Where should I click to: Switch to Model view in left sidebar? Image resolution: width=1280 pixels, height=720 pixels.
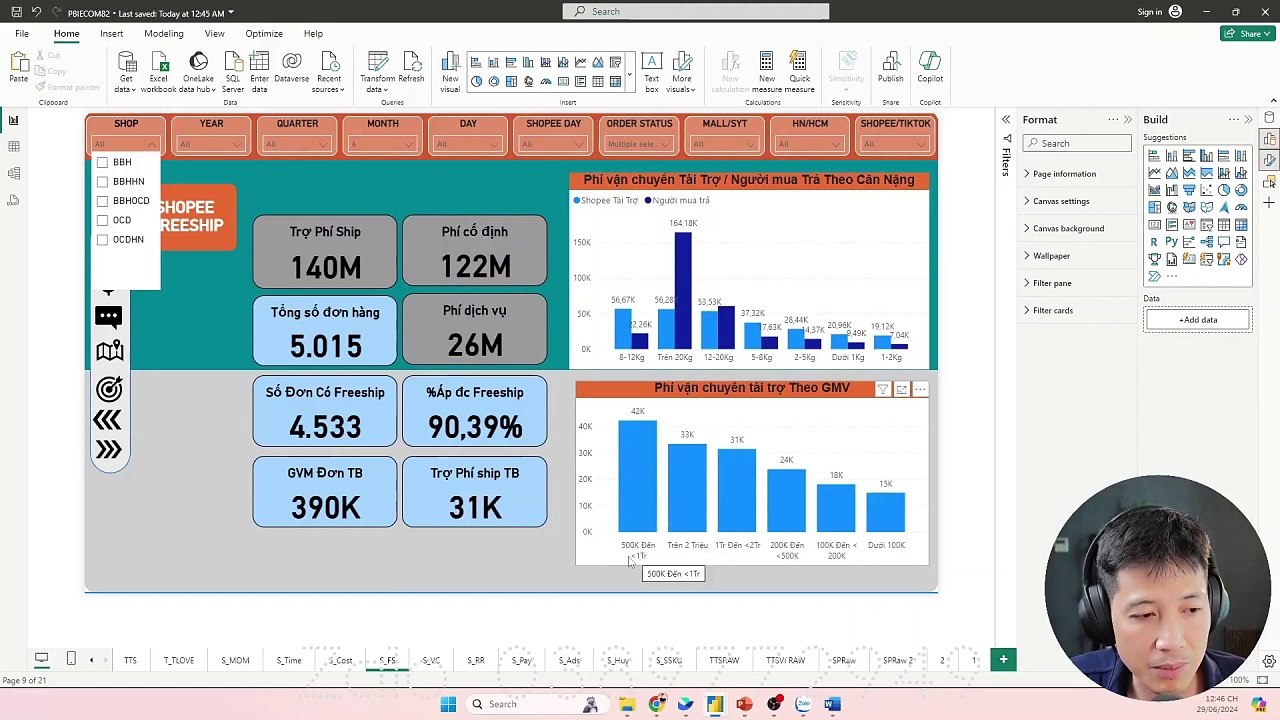(x=14, y=173)
